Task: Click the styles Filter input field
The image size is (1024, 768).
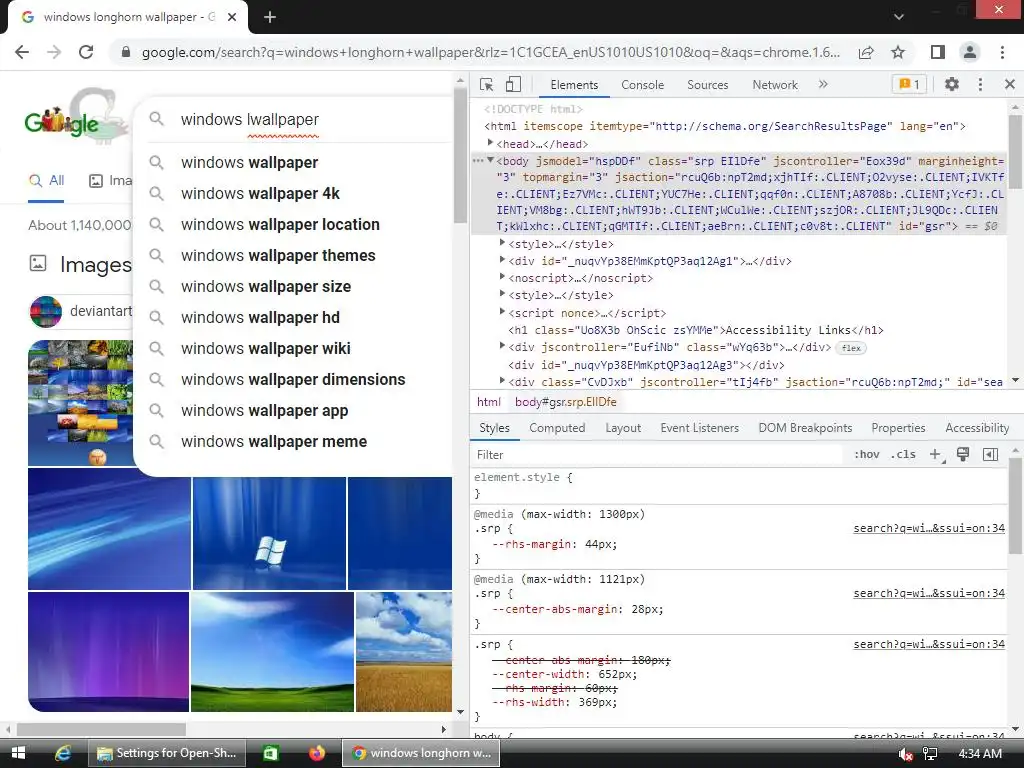Action: click(658, 455)
